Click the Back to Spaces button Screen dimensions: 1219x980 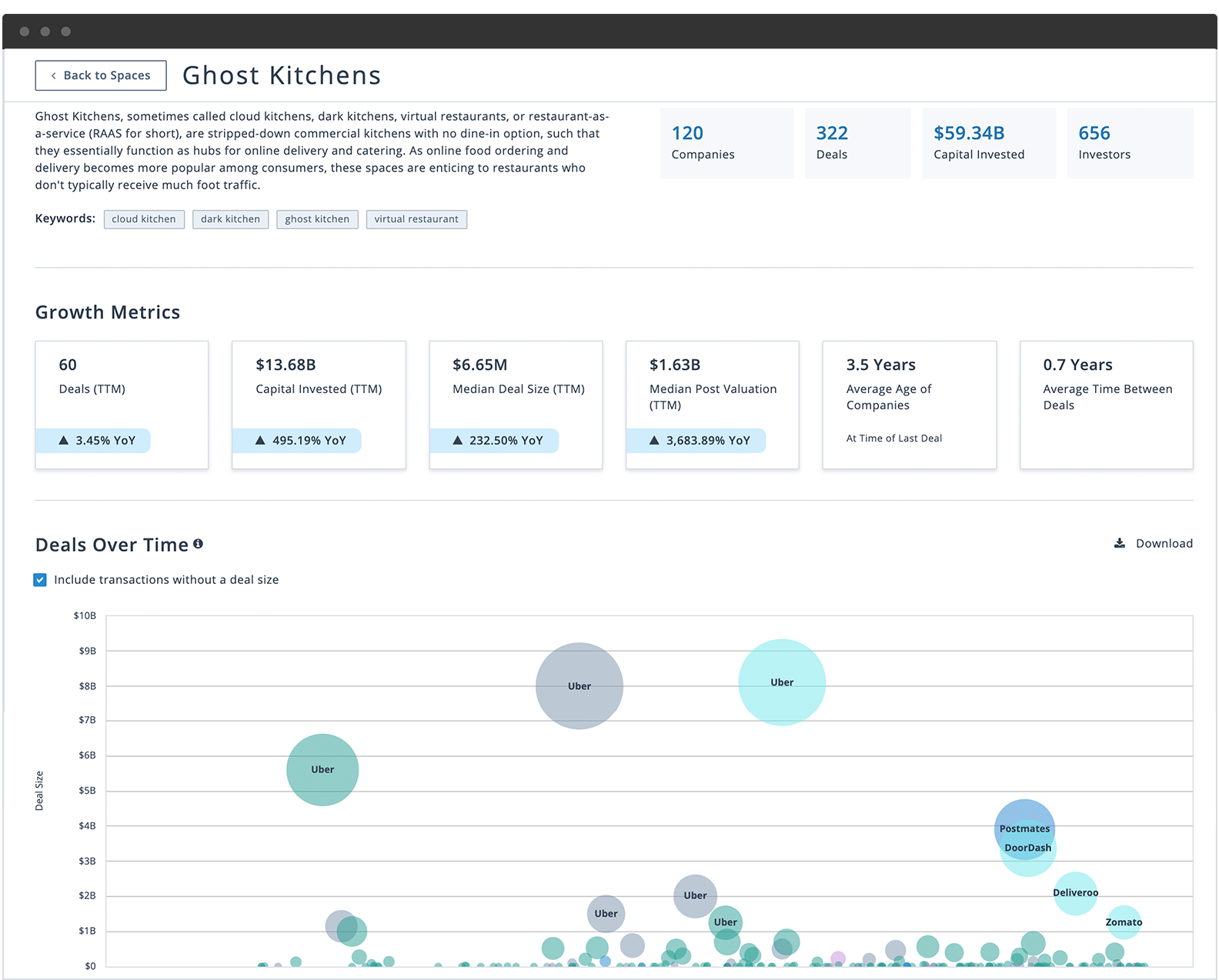101,75
